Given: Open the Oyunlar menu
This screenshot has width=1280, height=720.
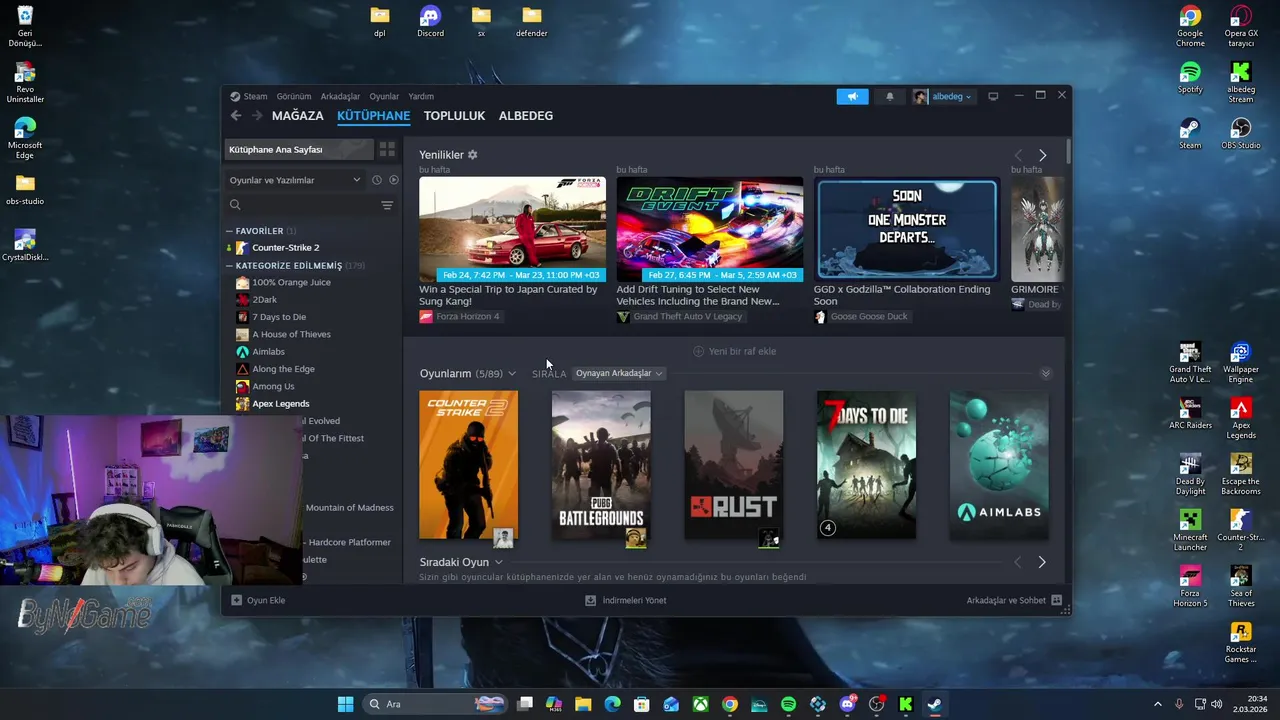Looking at the screenshot, I should click(384, 96).
